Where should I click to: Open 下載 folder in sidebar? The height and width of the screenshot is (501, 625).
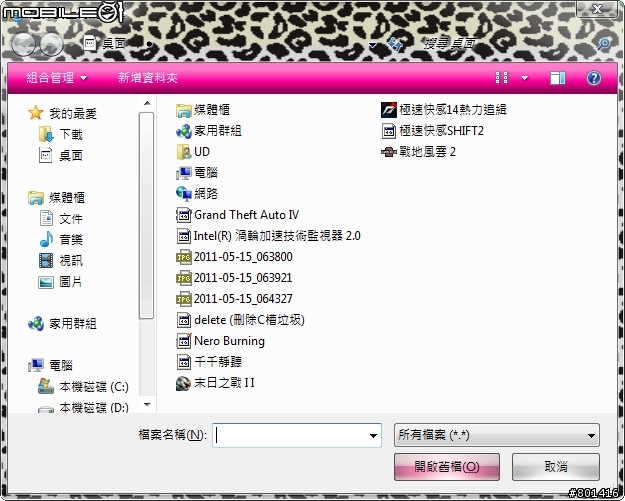61,134
